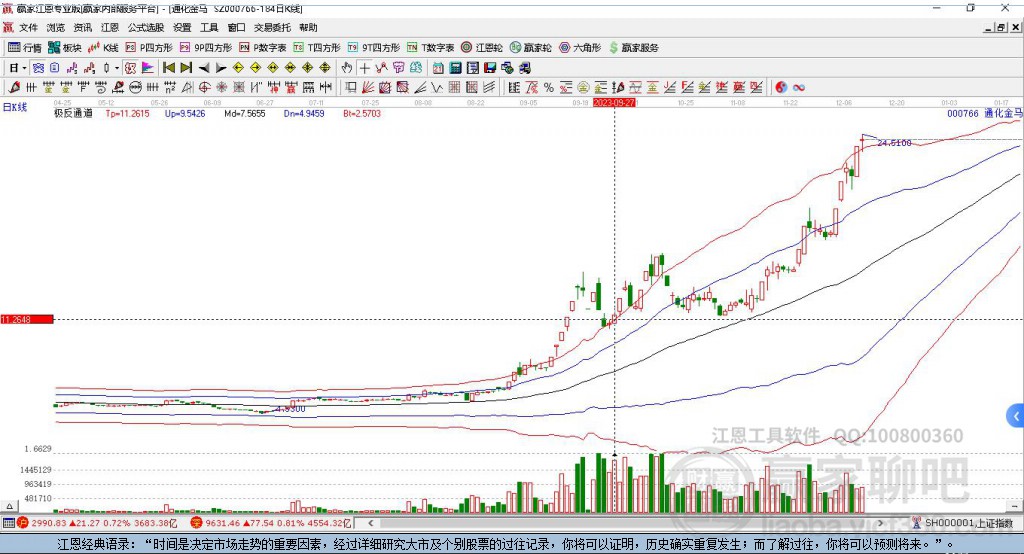Image resolution: width=1024 pixels, height=554 pixels.
Task: Select the hand pan tool
Action: [x=347, y=68]
